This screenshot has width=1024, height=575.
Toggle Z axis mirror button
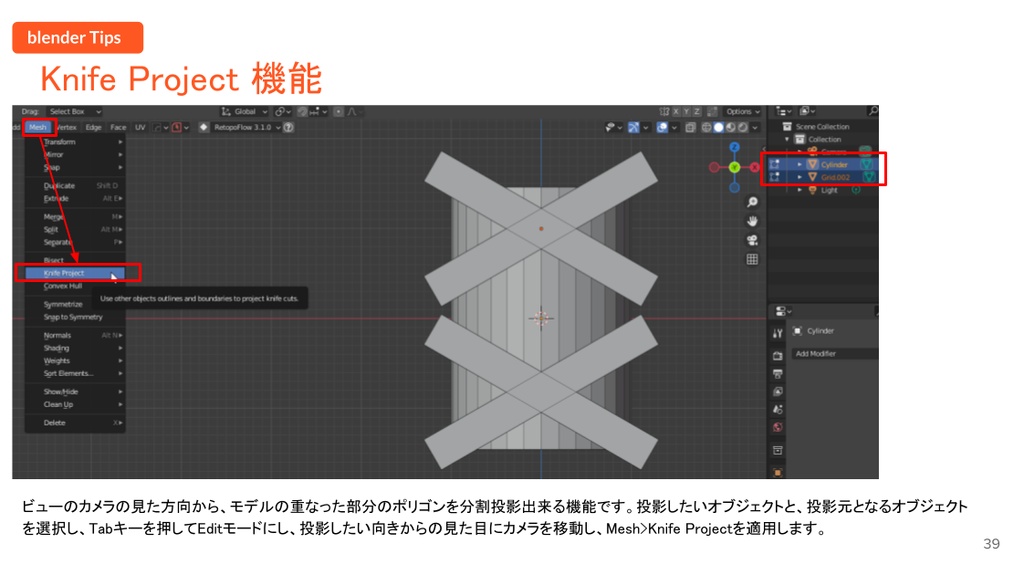(x=697, y=112)
